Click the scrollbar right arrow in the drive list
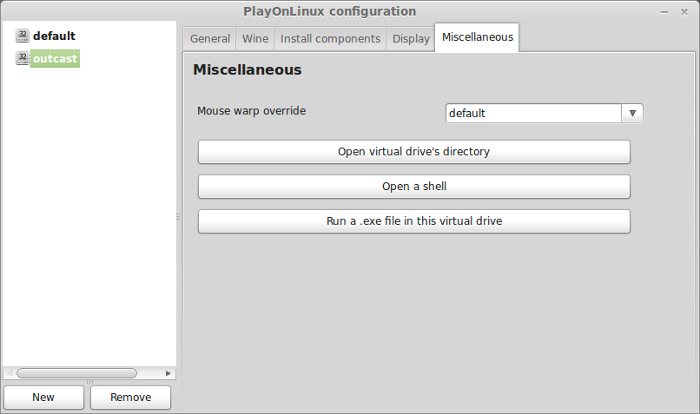 [168, 373]
